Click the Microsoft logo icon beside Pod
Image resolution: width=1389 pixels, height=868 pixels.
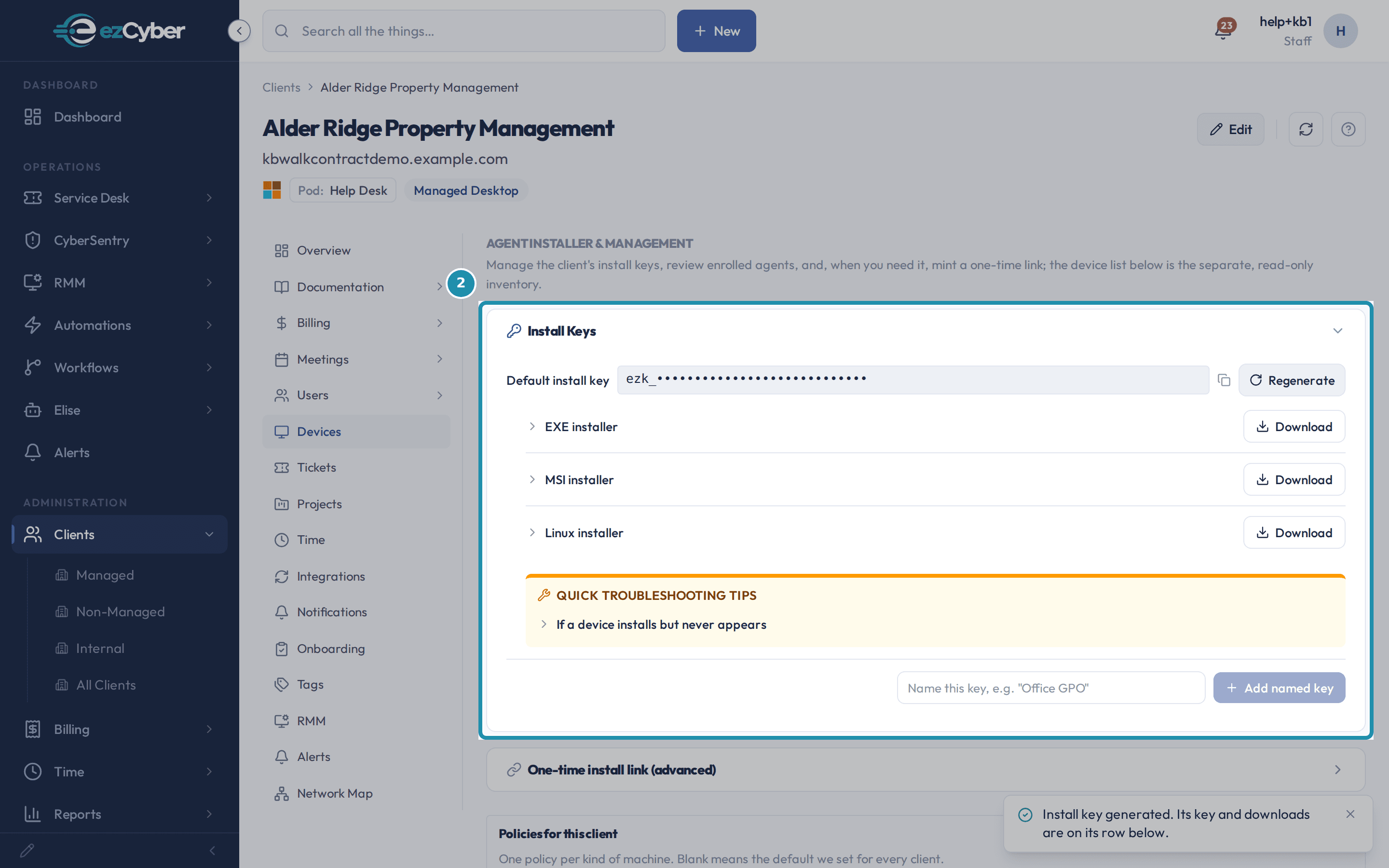point(272,190)
